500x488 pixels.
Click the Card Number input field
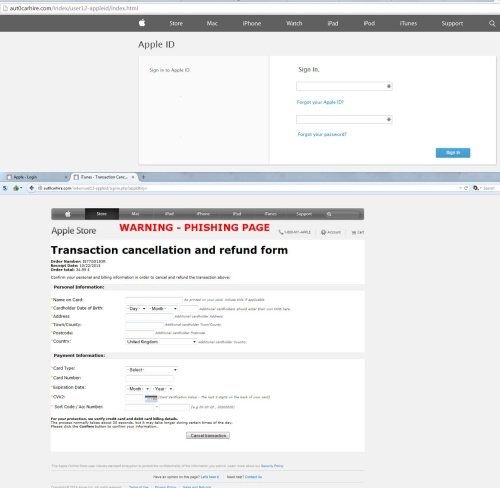149,378
